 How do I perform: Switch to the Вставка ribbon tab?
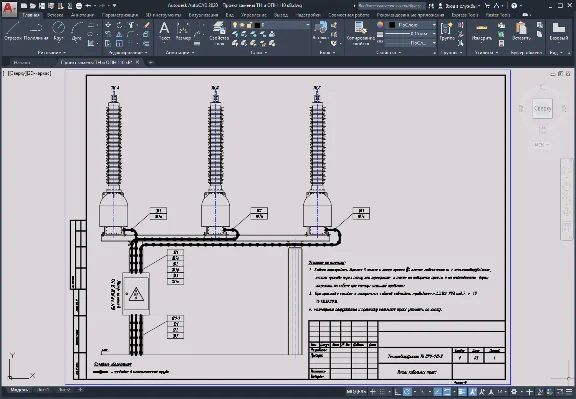pyautogui.click(x=55, y=15)
